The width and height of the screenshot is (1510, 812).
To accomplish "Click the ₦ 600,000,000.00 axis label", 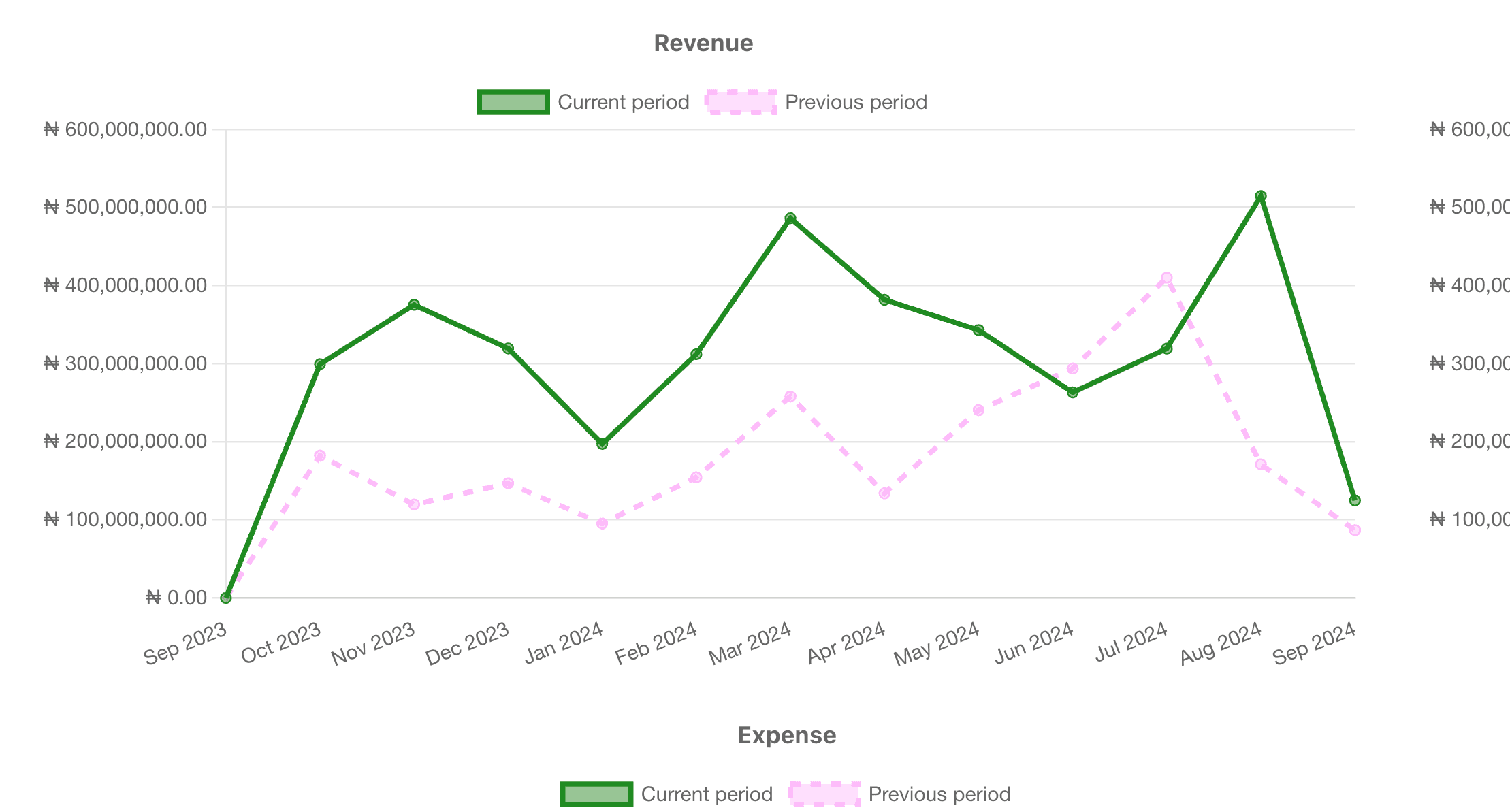I will pyautogui.click(x=125, y=129).
